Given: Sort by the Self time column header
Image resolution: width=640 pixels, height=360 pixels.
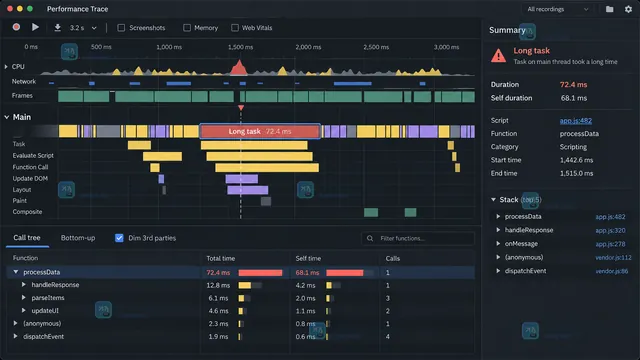Looking at the screenshot, I should 308,258.
